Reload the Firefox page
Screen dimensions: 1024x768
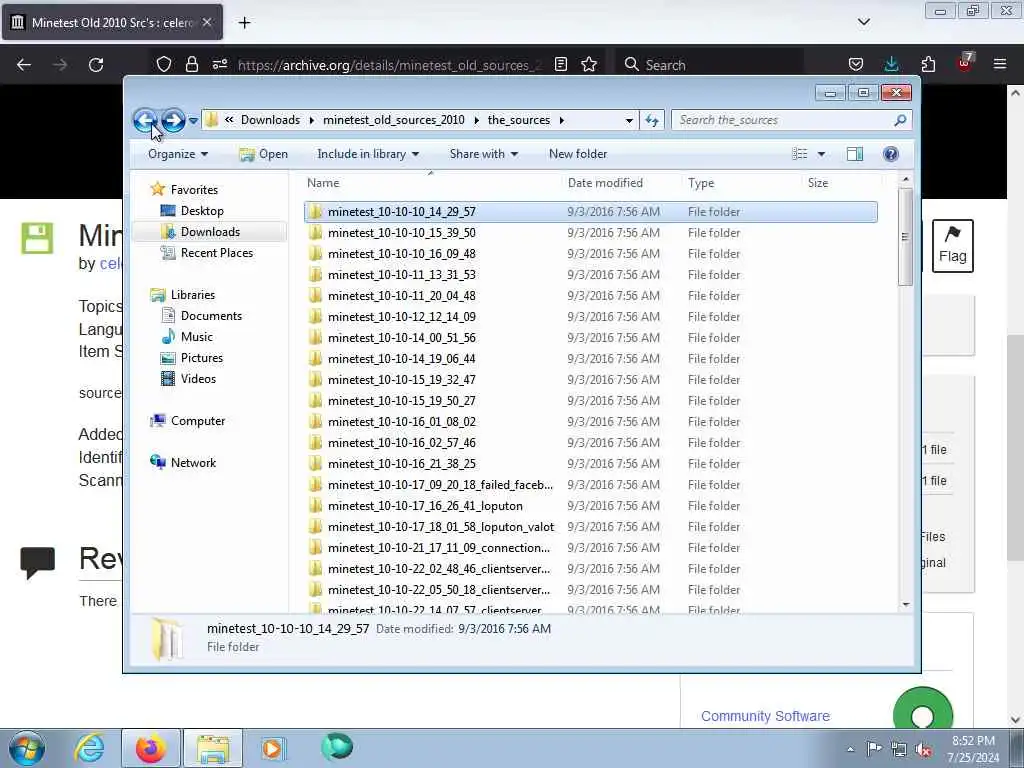96,65
